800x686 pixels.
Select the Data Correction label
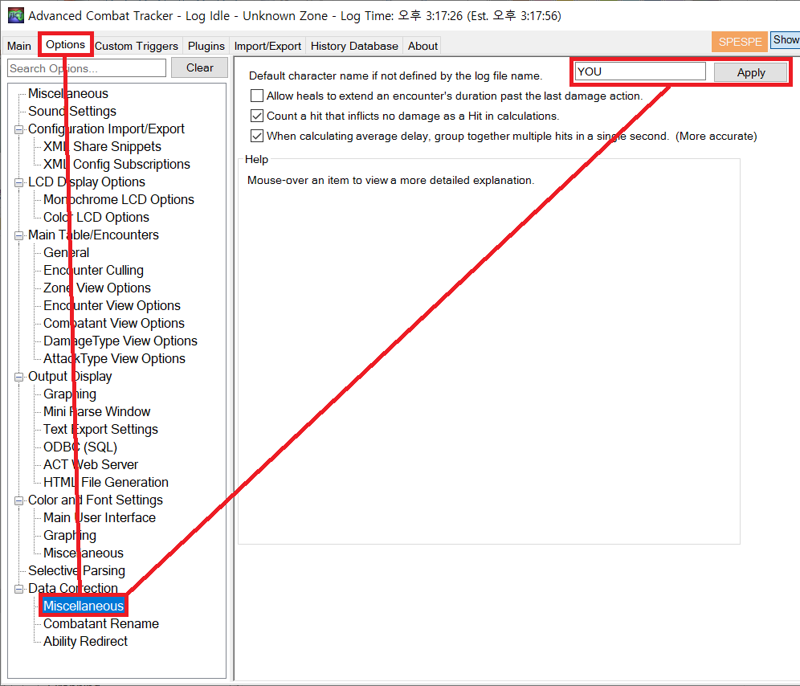coord(72,589)
